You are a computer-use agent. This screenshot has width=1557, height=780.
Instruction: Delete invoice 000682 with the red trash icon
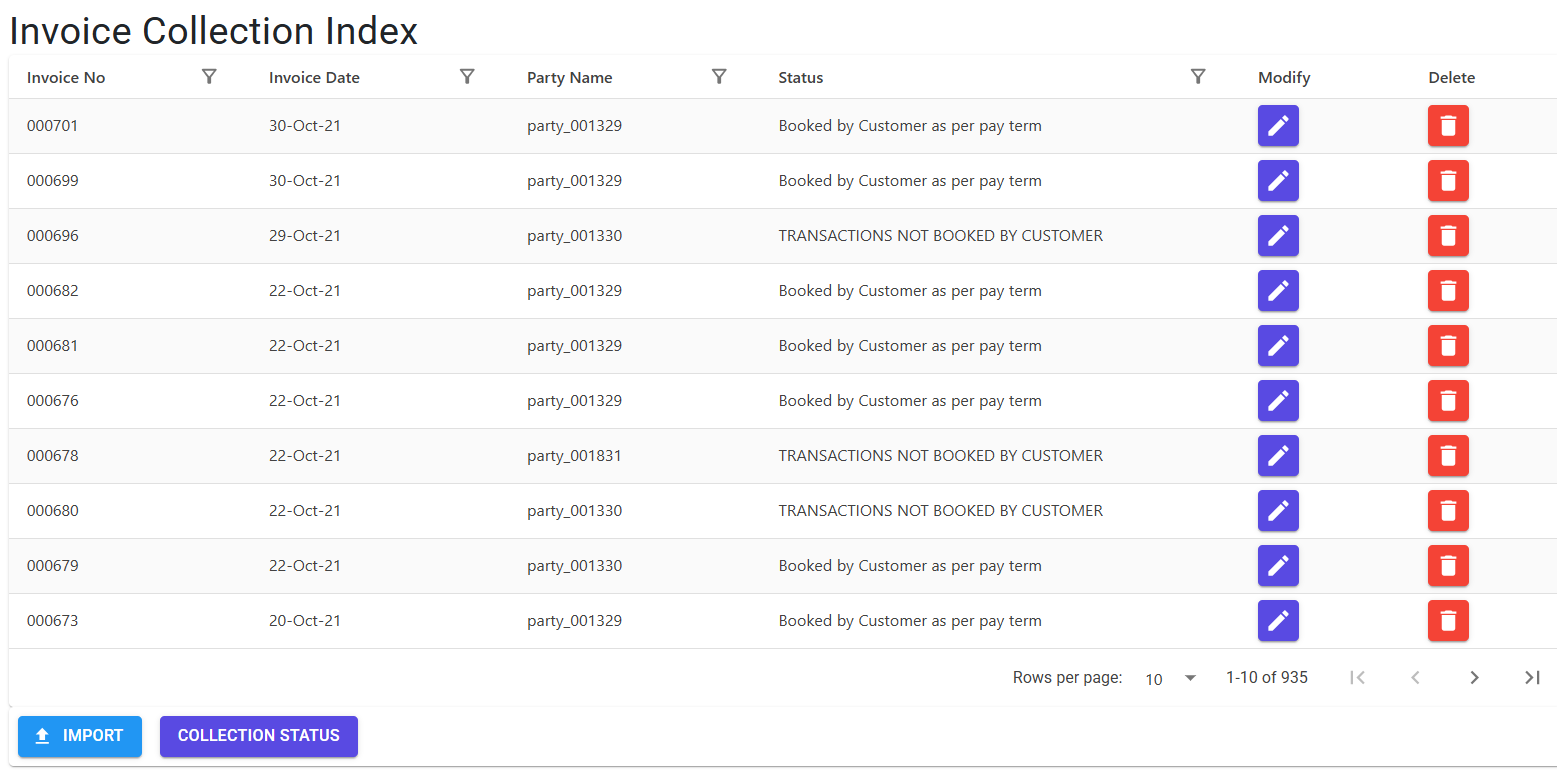click(1448, 291)
